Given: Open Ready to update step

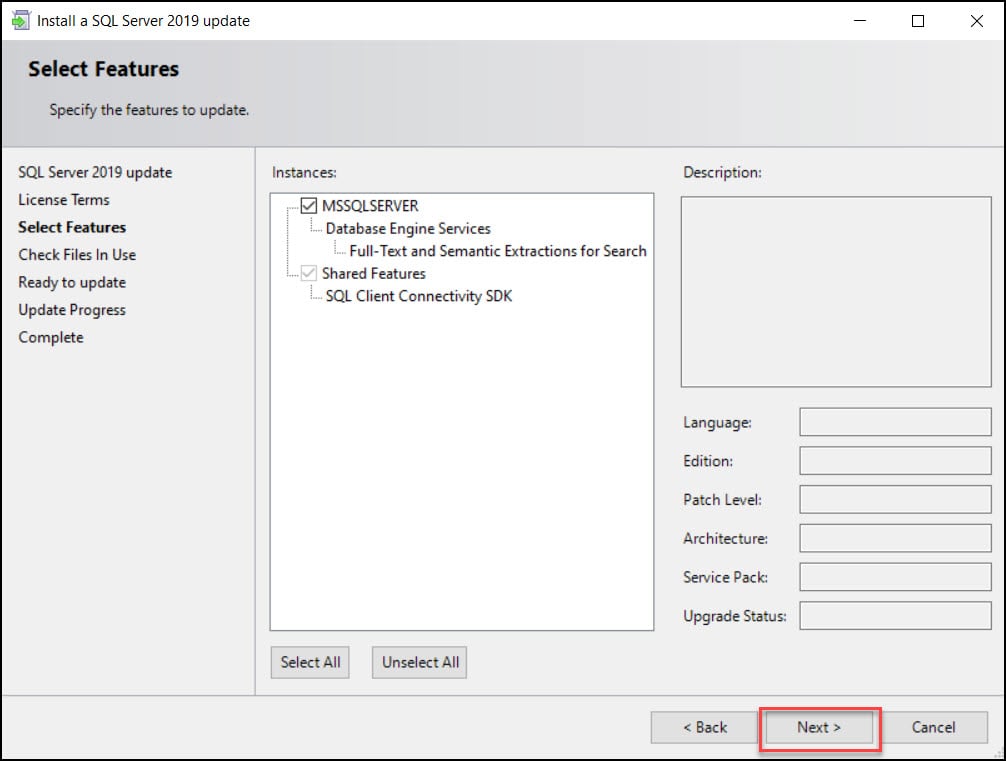Looking at the screenshot, I should click(72, 282).
